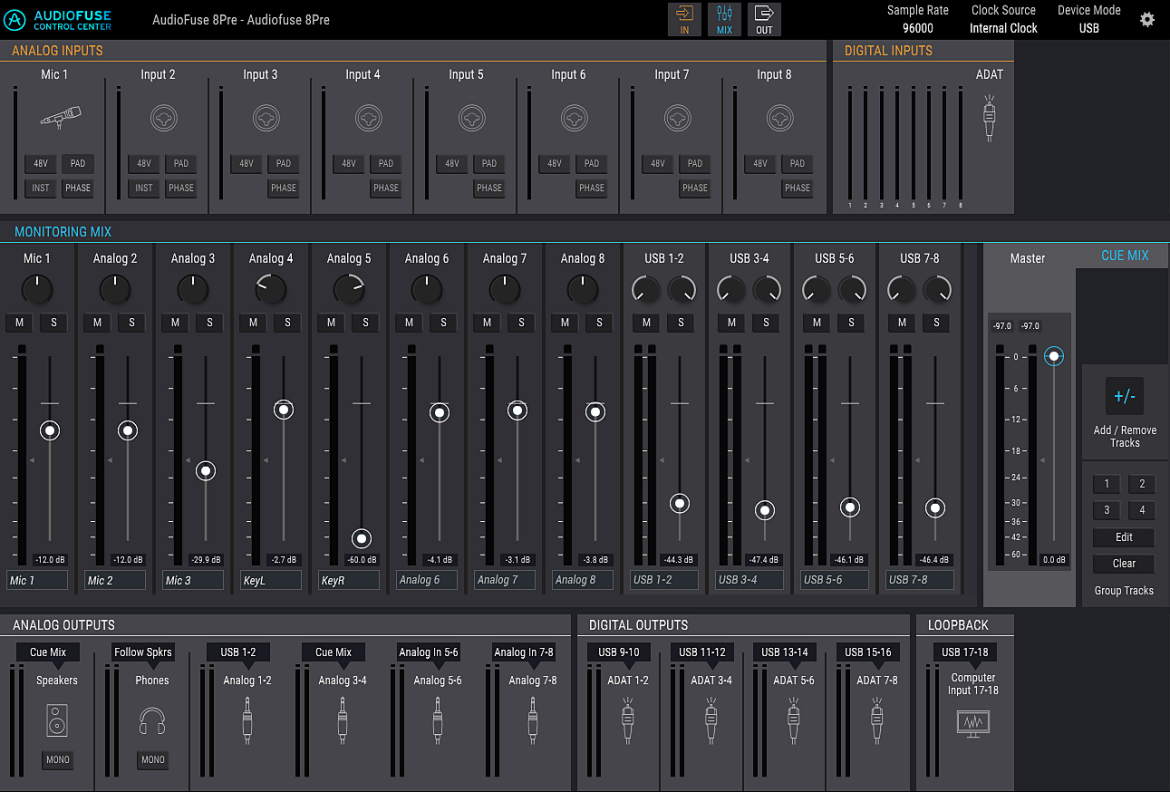Click the Input 6 combo jack icon
This screenshot has height=792, width=1170.
click(x=574, y=118)
